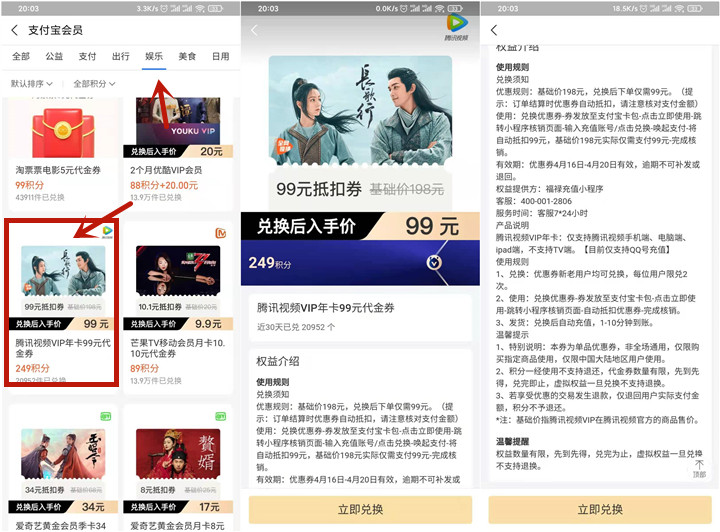The width and height of the screenshot is (720, 532).
Task: Open the 全部积分 points filter dropdown
Action: [x=94, y=84]
